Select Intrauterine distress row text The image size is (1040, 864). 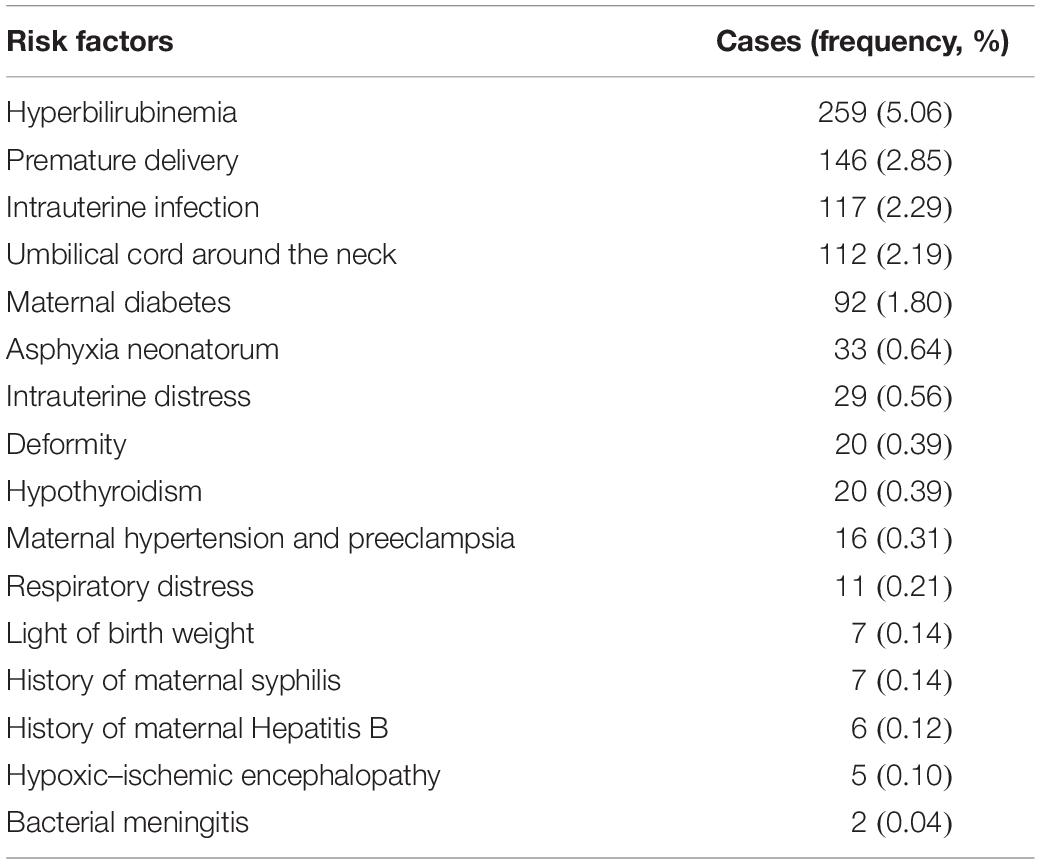click(x=129, y=397)
